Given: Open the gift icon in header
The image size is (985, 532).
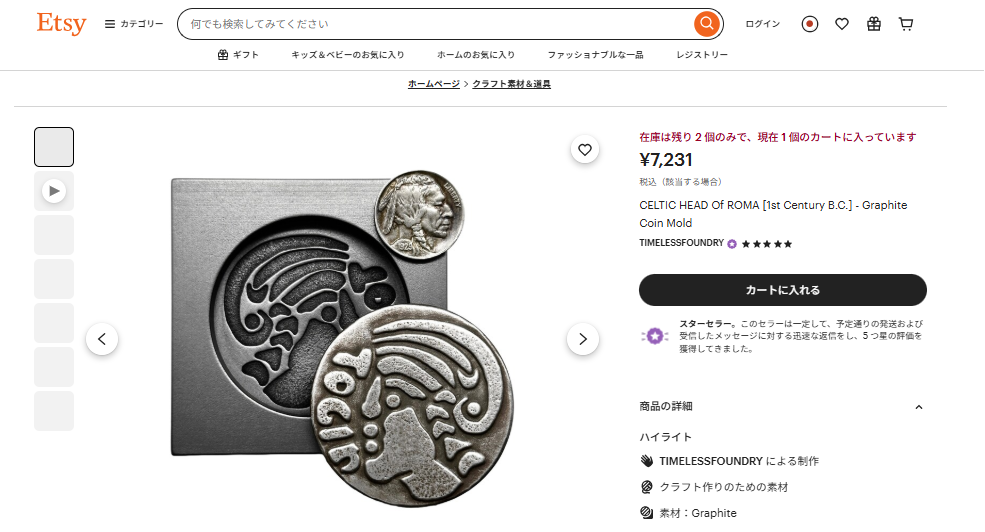Looking at the screenshot, I should [874, 24].
